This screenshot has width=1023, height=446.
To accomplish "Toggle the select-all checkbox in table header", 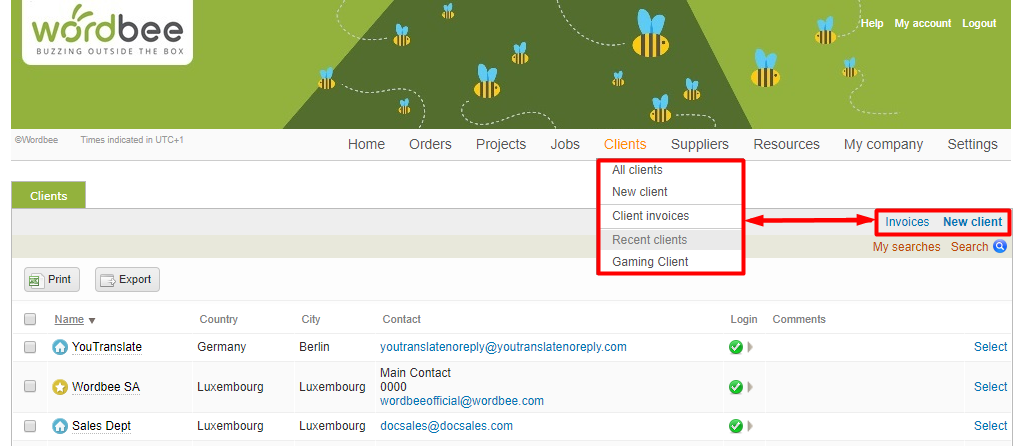I will [x=30, y=320].
